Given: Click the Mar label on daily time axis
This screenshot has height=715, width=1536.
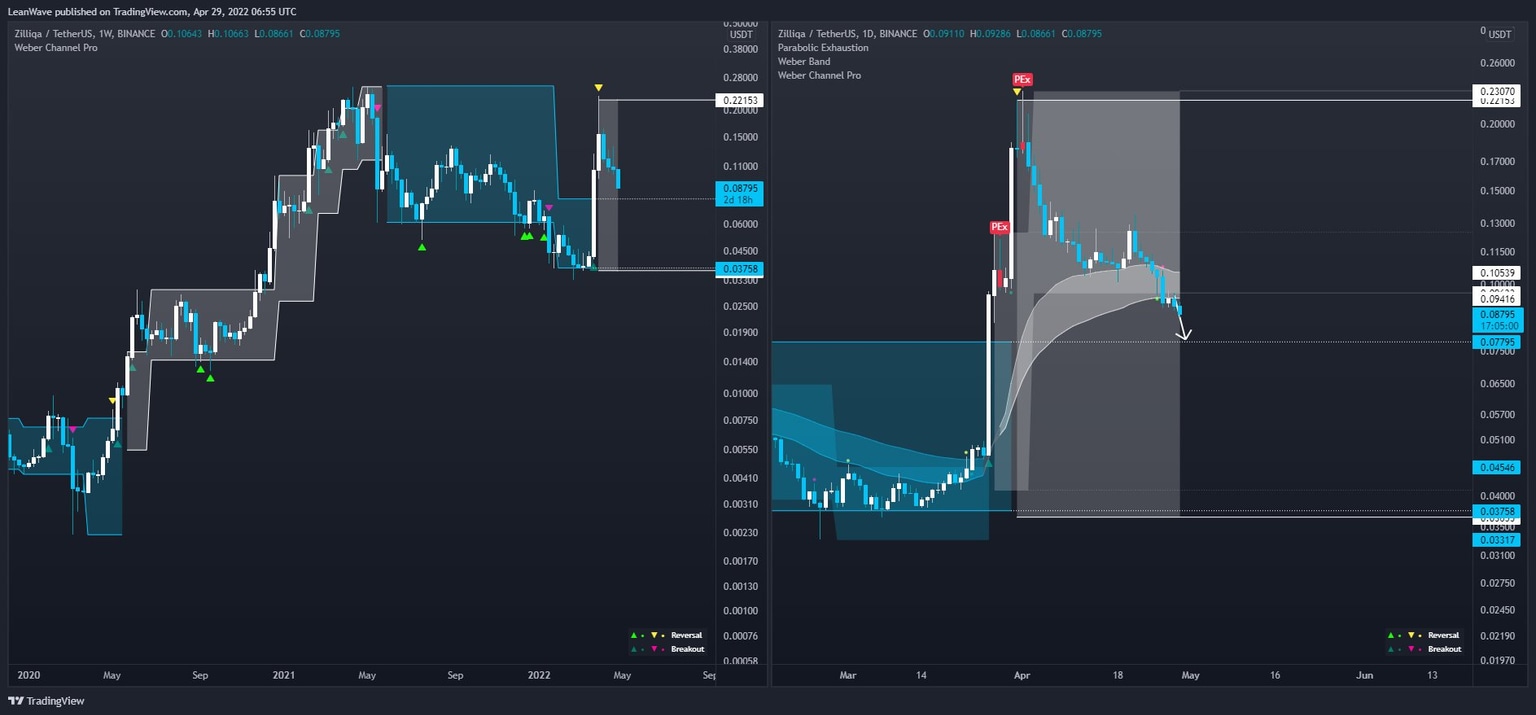Looking at the screenshot, I should point(848,675).
